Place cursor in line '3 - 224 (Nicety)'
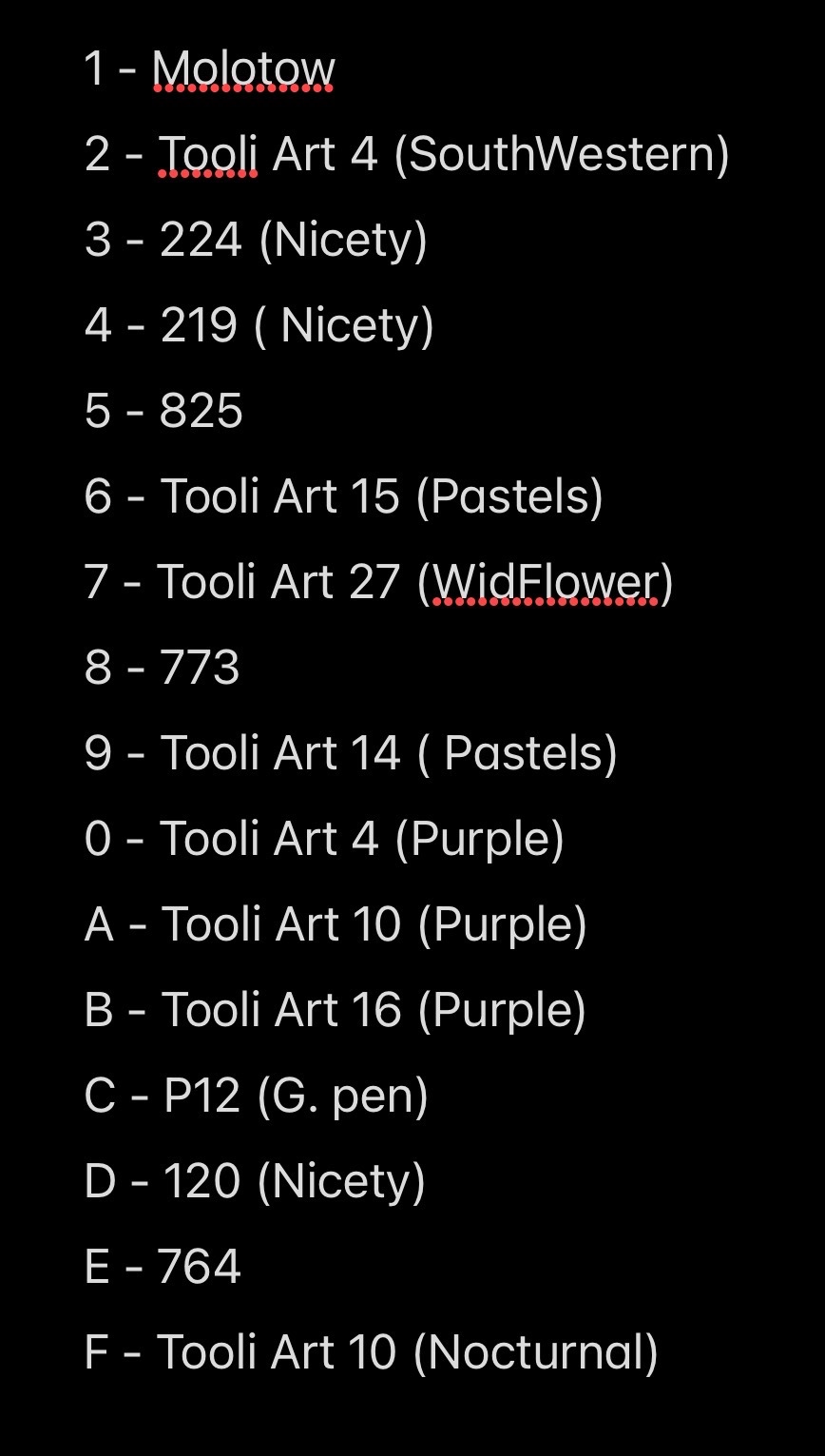Screen dimensions: 825x1456 257,240
